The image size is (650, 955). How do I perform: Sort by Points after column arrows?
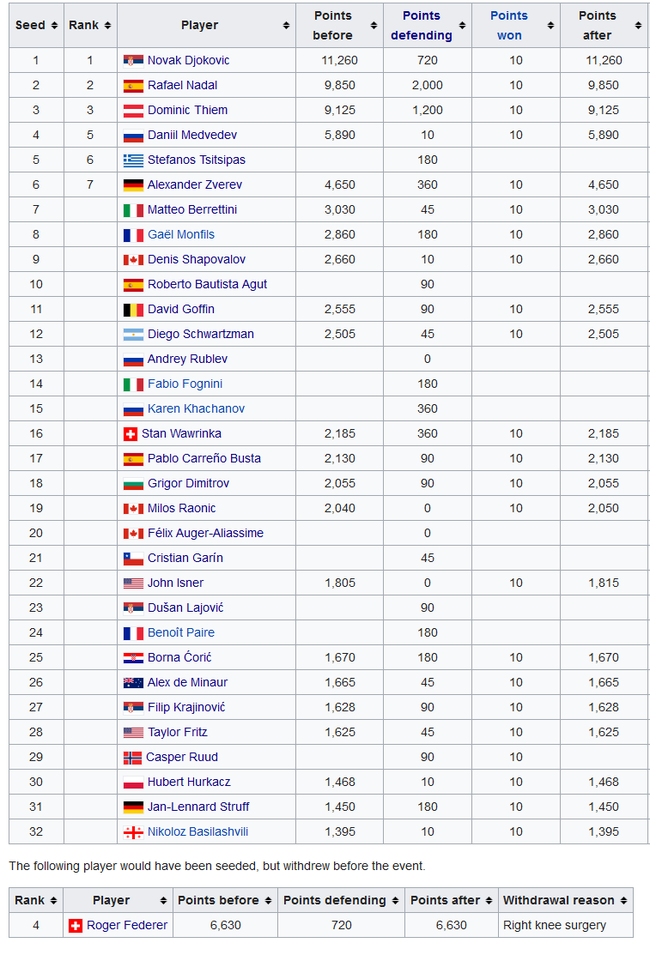[638, 26]
